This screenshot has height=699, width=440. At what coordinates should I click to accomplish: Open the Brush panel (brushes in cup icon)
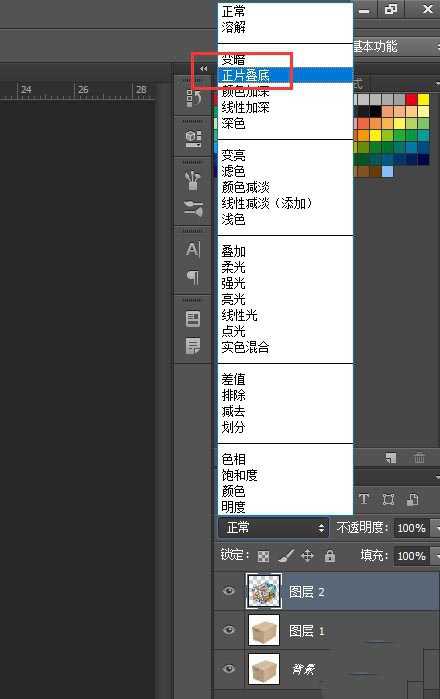pos(193,180)
